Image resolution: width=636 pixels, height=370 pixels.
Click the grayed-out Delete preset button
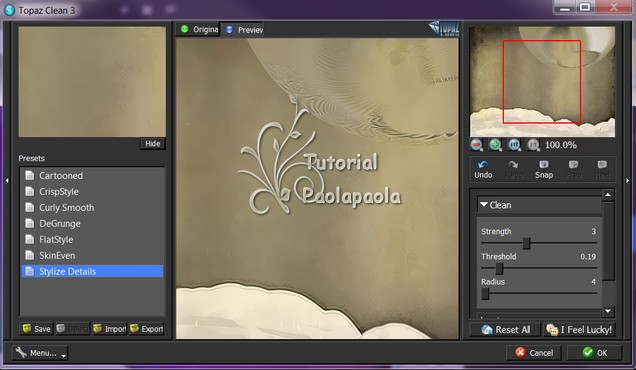coord(72,329)
